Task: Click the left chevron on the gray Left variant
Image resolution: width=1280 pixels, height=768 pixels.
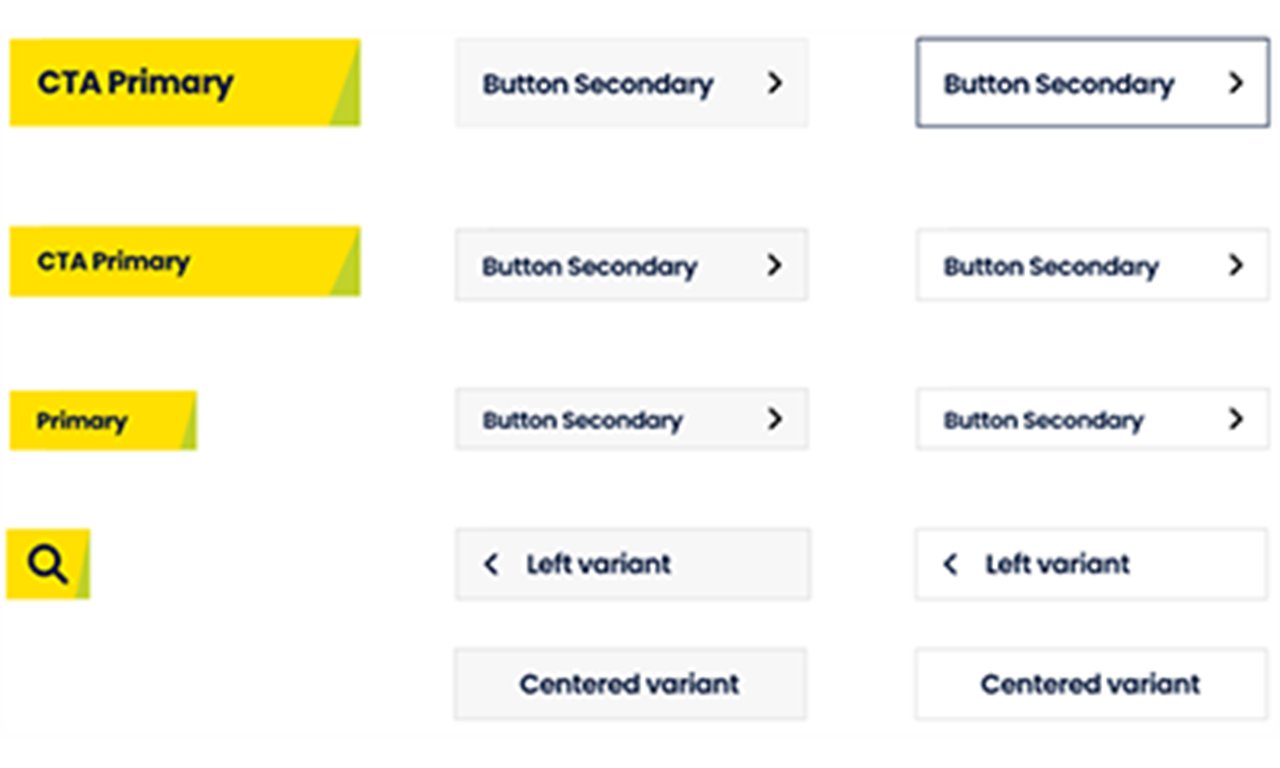Action: point(491,565)
